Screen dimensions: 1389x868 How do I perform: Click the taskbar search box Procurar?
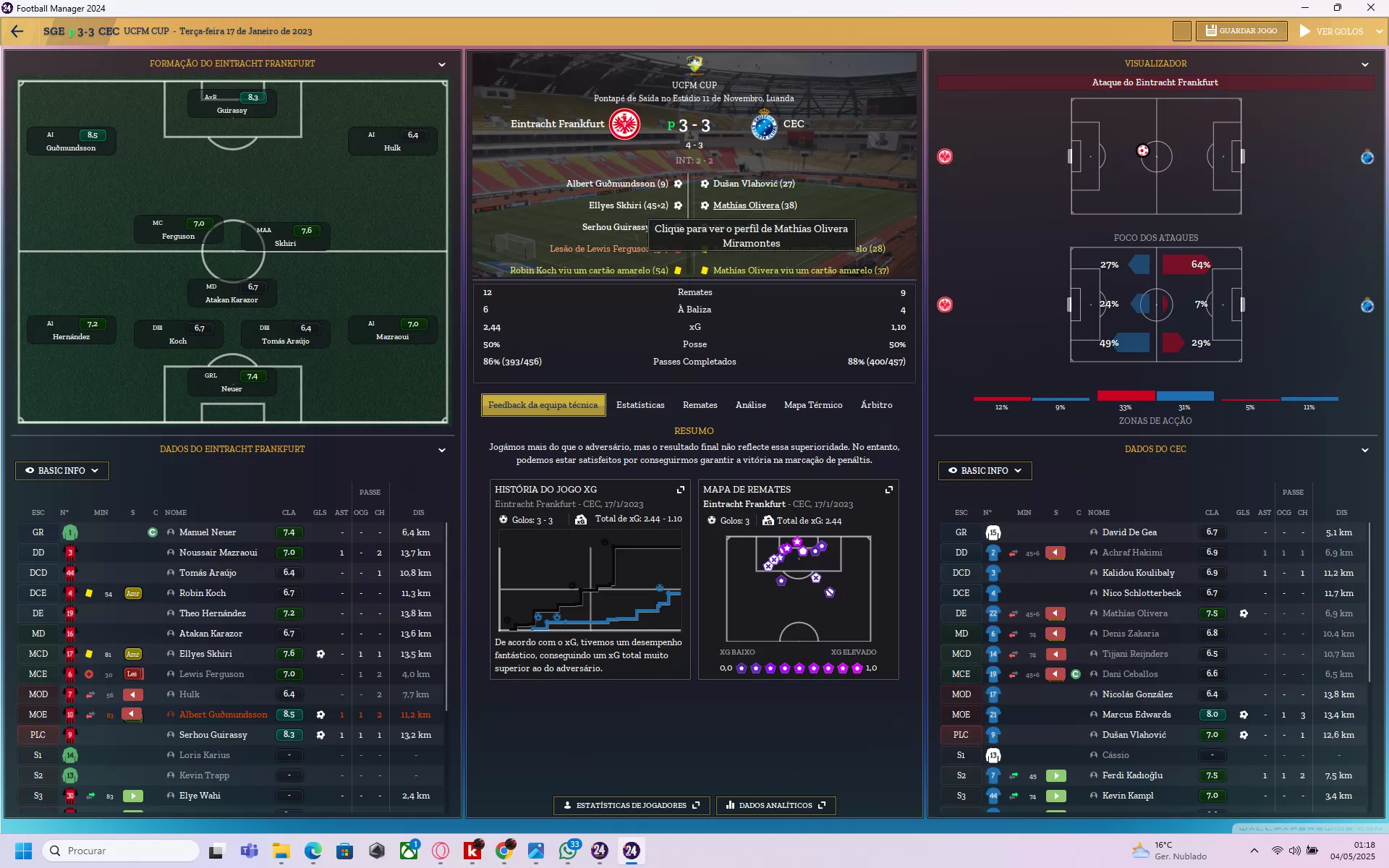pos(121,851)
